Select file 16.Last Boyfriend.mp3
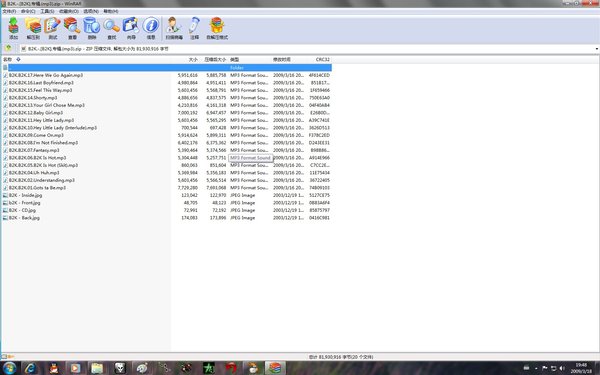600x375 pixels. point(41,83)
